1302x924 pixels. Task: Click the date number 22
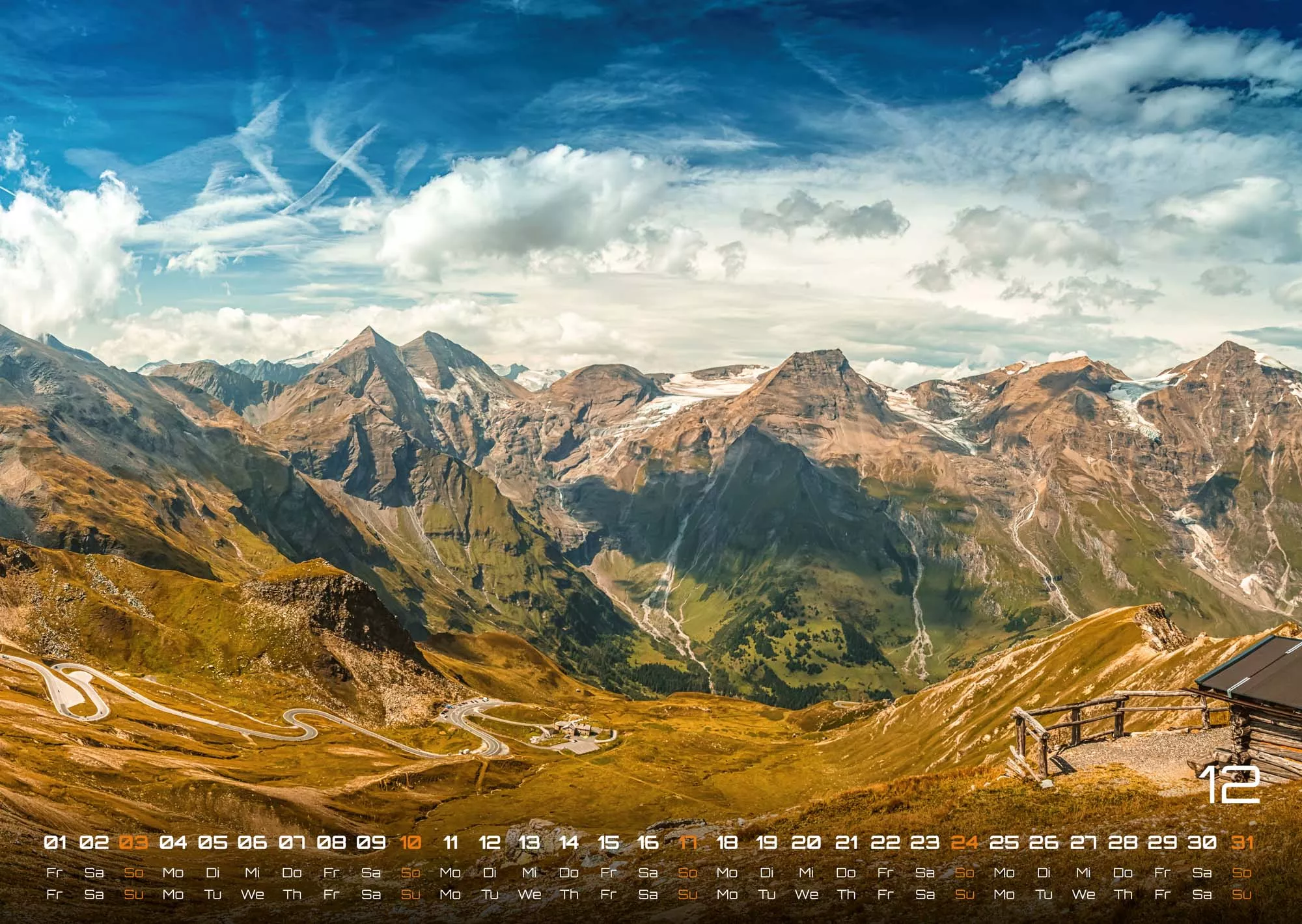pos(885,843)
